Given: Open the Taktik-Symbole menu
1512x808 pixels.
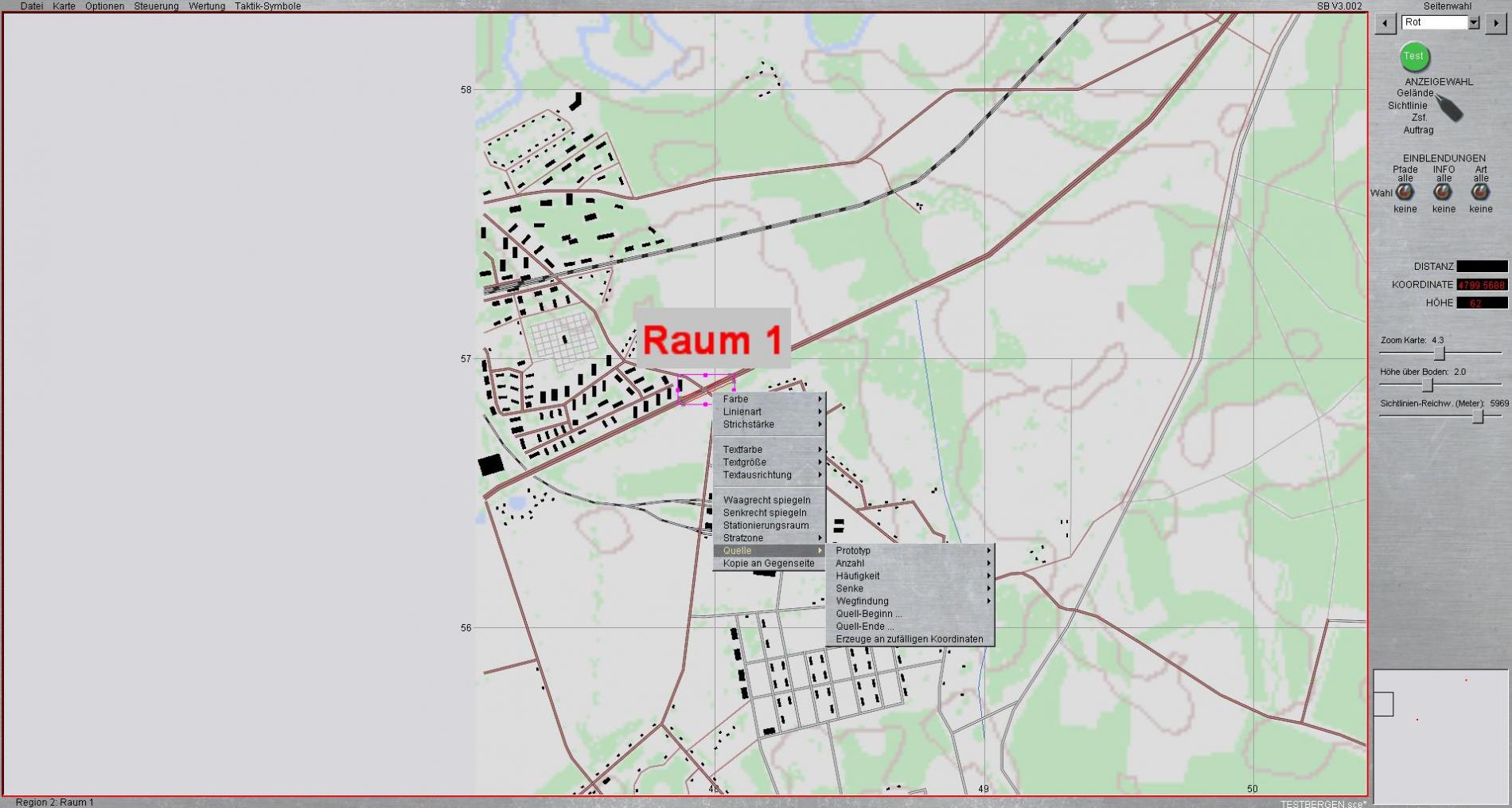Looking at the screenshot, I should coord(267,6).
